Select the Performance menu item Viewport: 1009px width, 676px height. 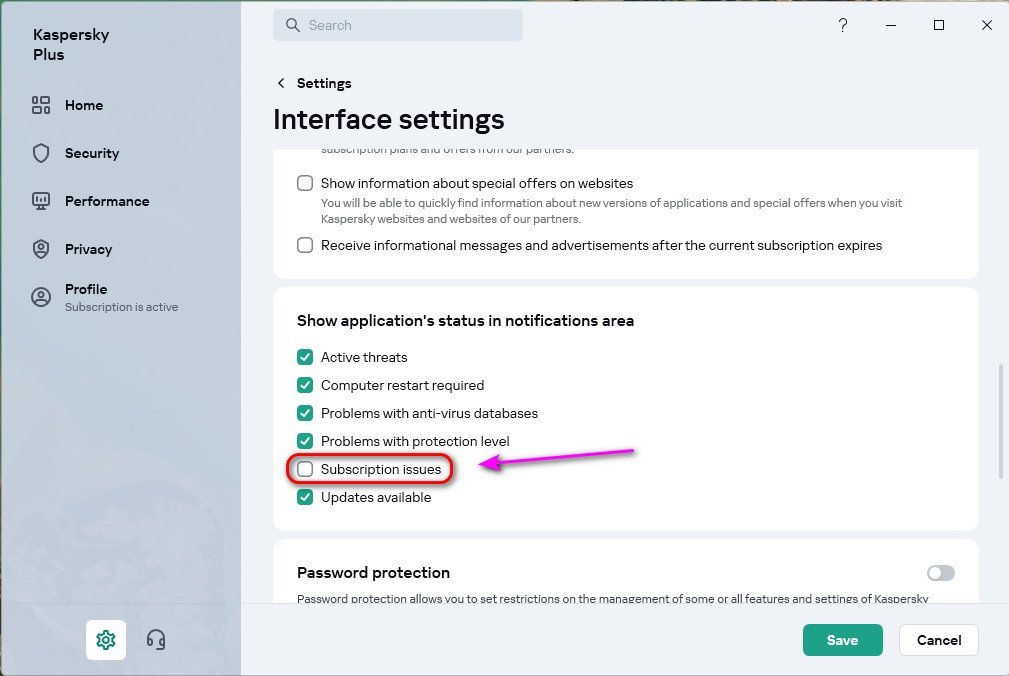point(107,201)
